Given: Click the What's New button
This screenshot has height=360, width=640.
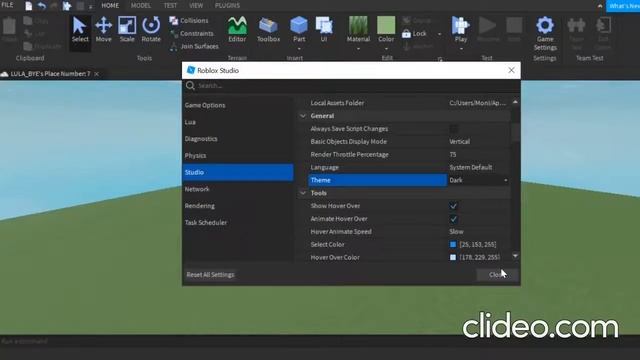Looking at the screenshot, I should pyautogui.click(x=623, y=6).
